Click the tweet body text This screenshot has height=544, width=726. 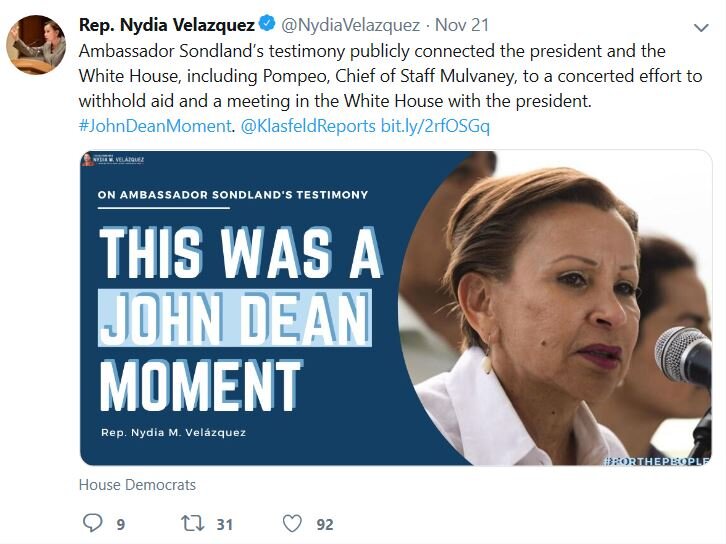(x=390, y=76)
